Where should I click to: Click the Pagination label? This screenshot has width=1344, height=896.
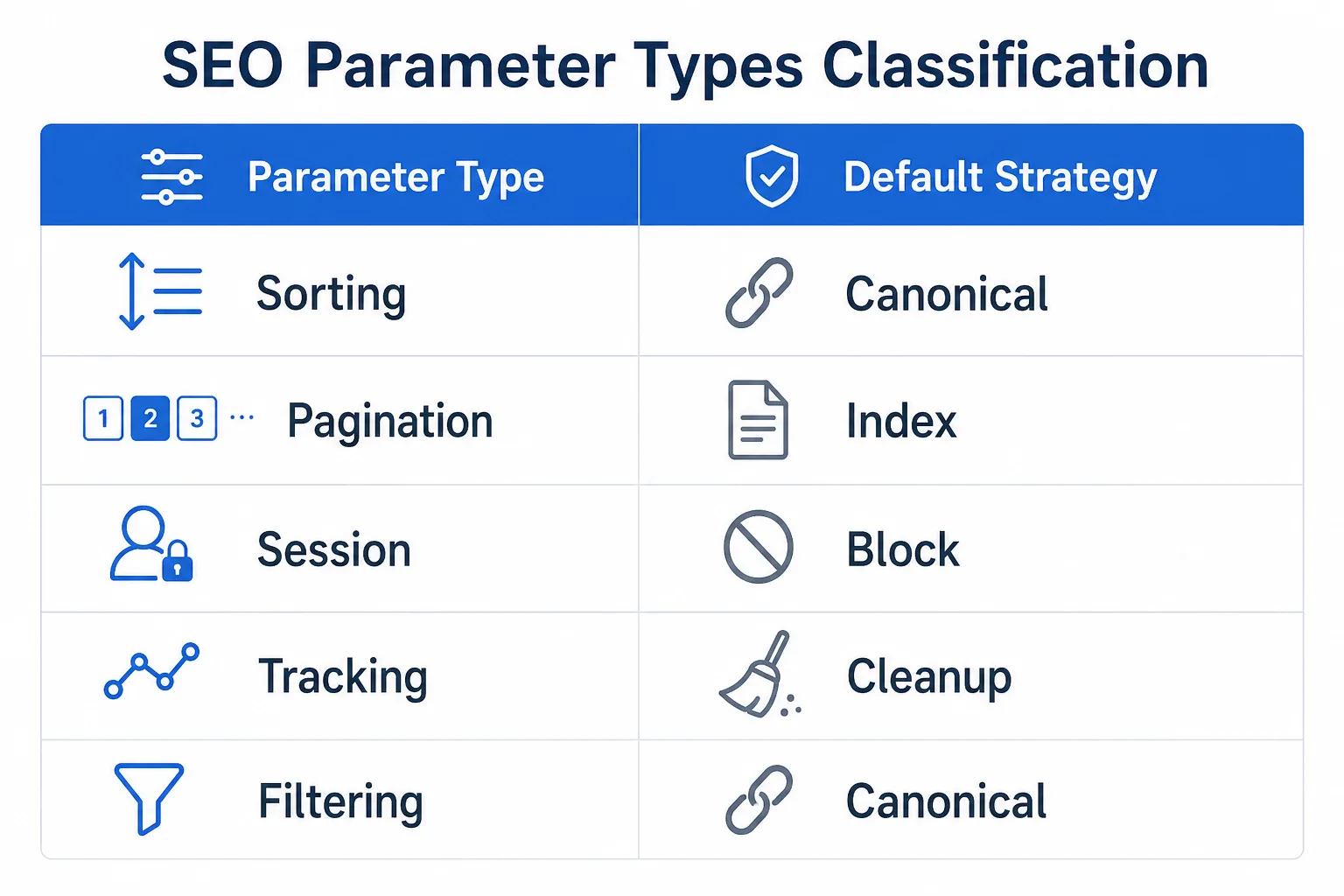tap(390, 422)
